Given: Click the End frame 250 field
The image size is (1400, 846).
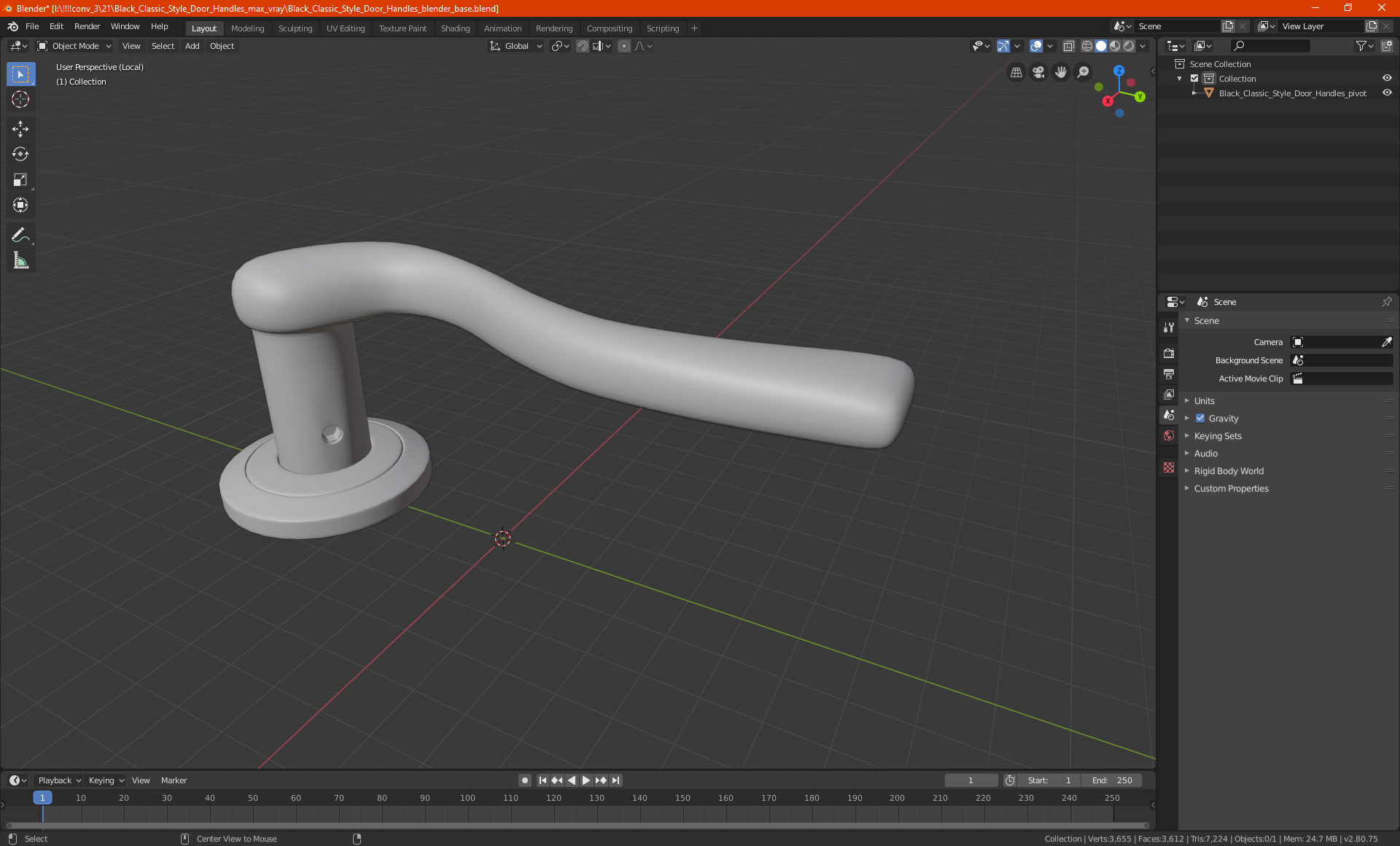Looking at the screenshot, I should click(1111, 780).
